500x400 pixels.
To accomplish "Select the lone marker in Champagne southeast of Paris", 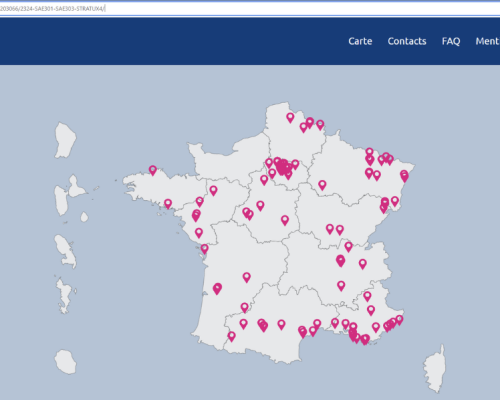I will pos(322,185).
